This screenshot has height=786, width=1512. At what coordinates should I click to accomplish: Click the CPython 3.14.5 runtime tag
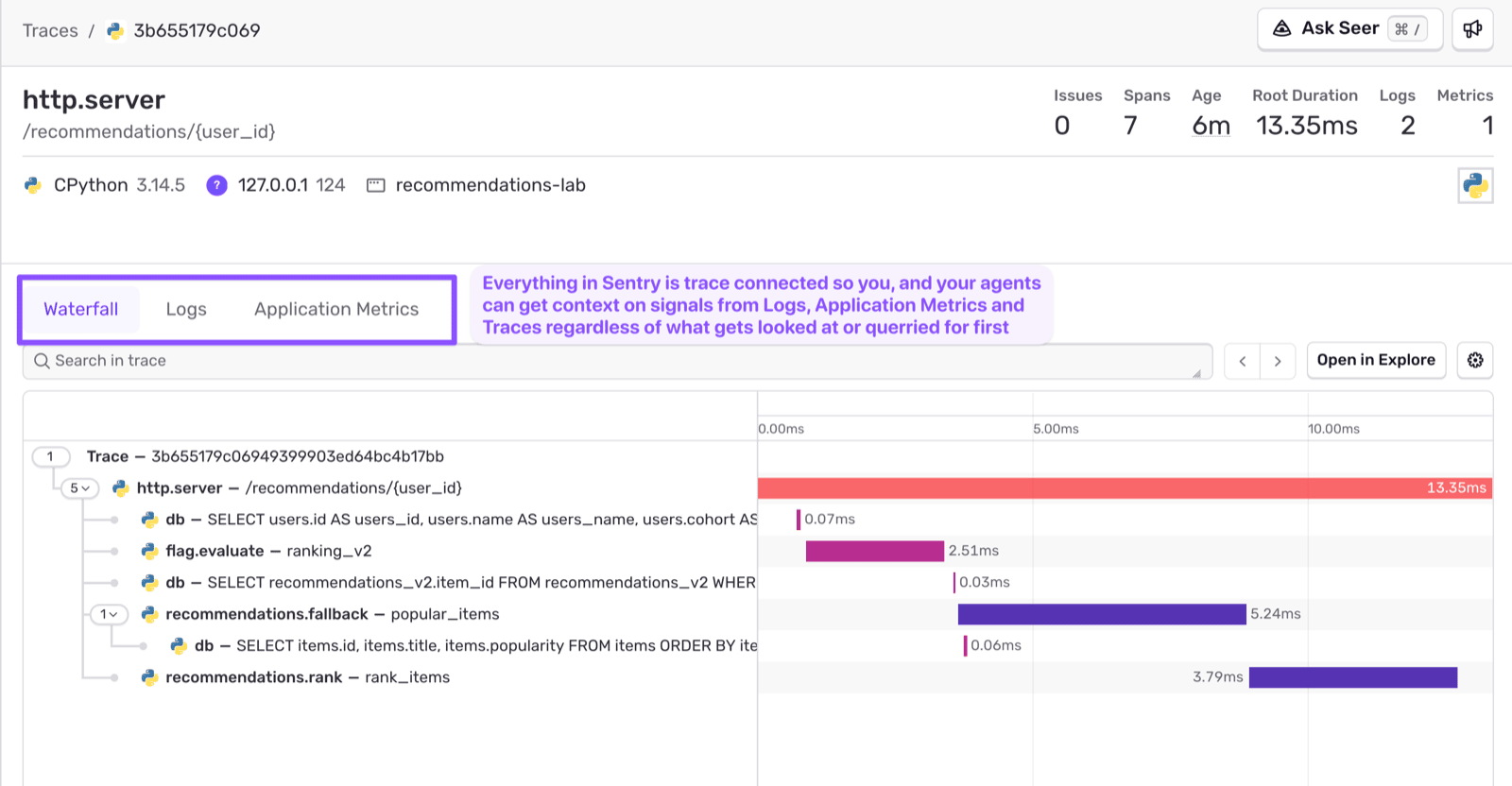click(119, 185)
